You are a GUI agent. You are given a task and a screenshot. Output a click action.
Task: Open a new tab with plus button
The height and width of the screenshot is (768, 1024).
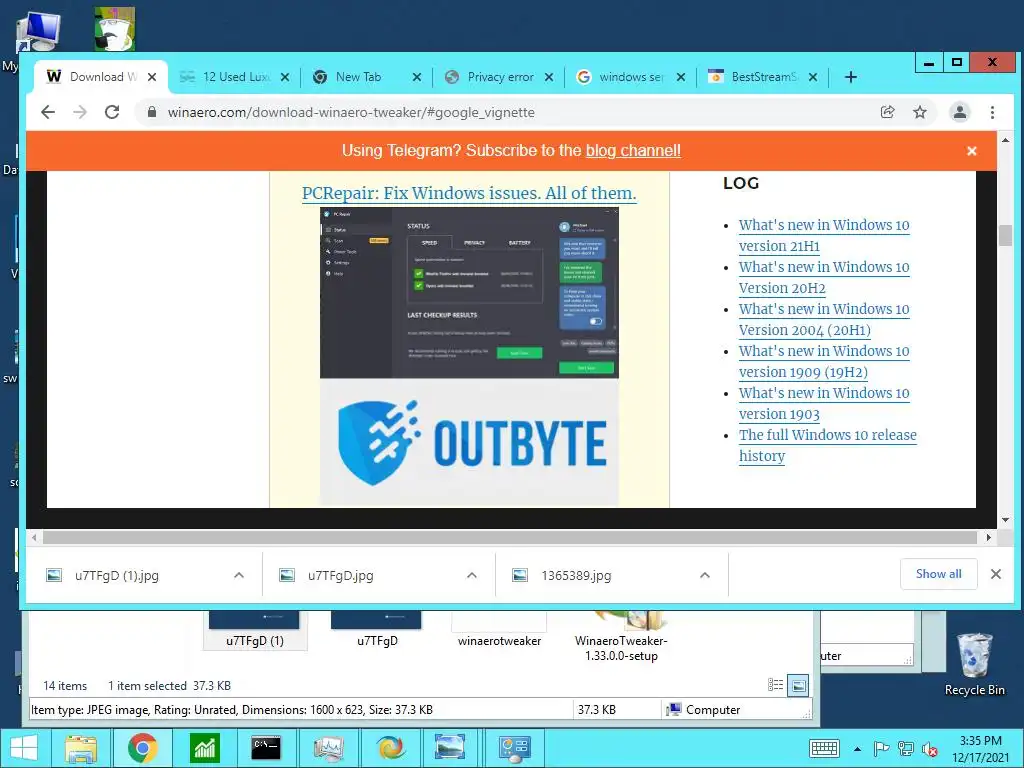point(850,77)
